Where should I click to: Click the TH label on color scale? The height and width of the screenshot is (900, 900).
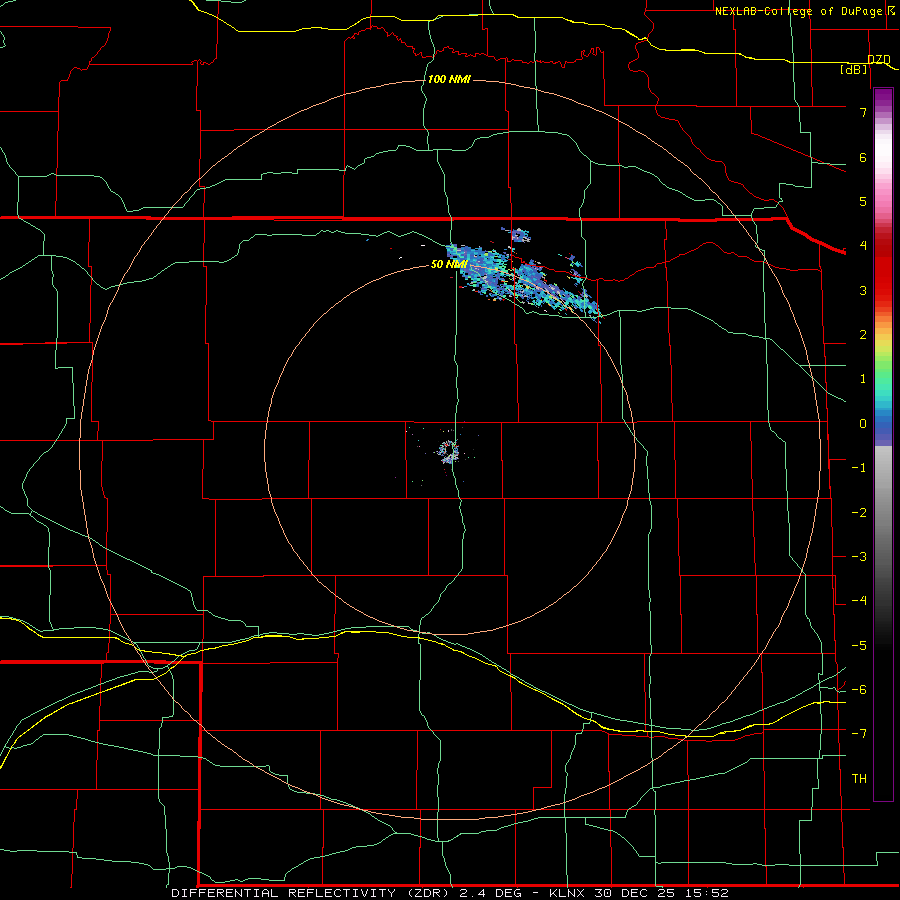click(x=859, y=778)
